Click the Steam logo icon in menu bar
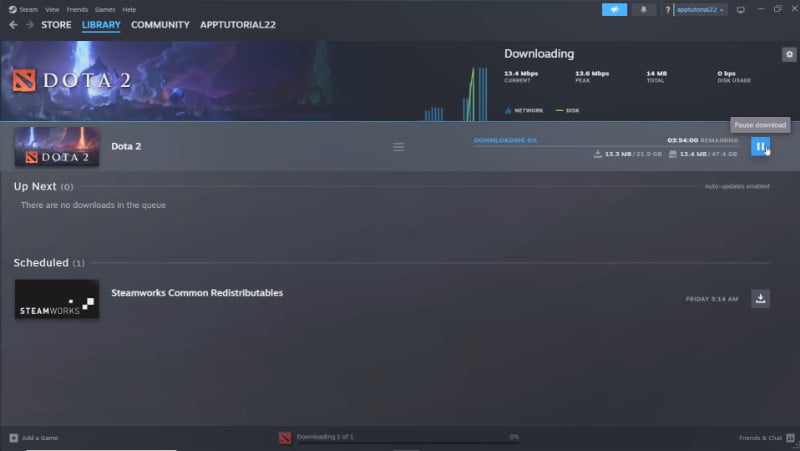This screenshot has width=800, height=451. pos(13,9)
